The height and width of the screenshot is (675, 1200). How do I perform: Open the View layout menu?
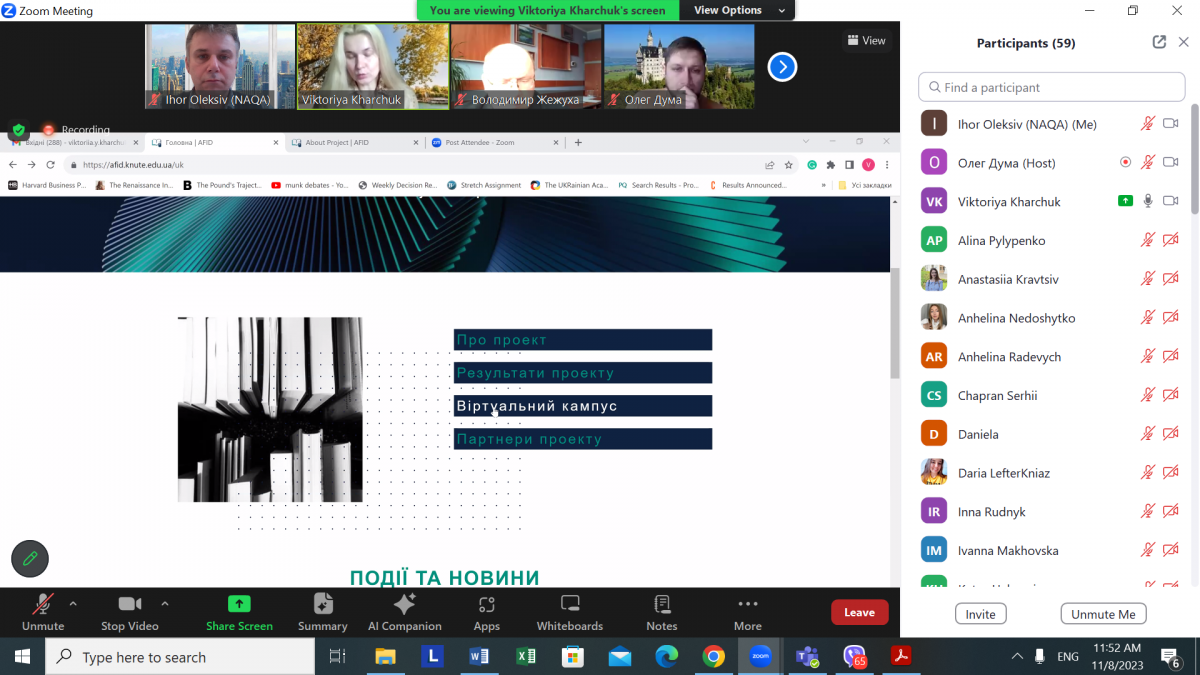tap(866, 40)
